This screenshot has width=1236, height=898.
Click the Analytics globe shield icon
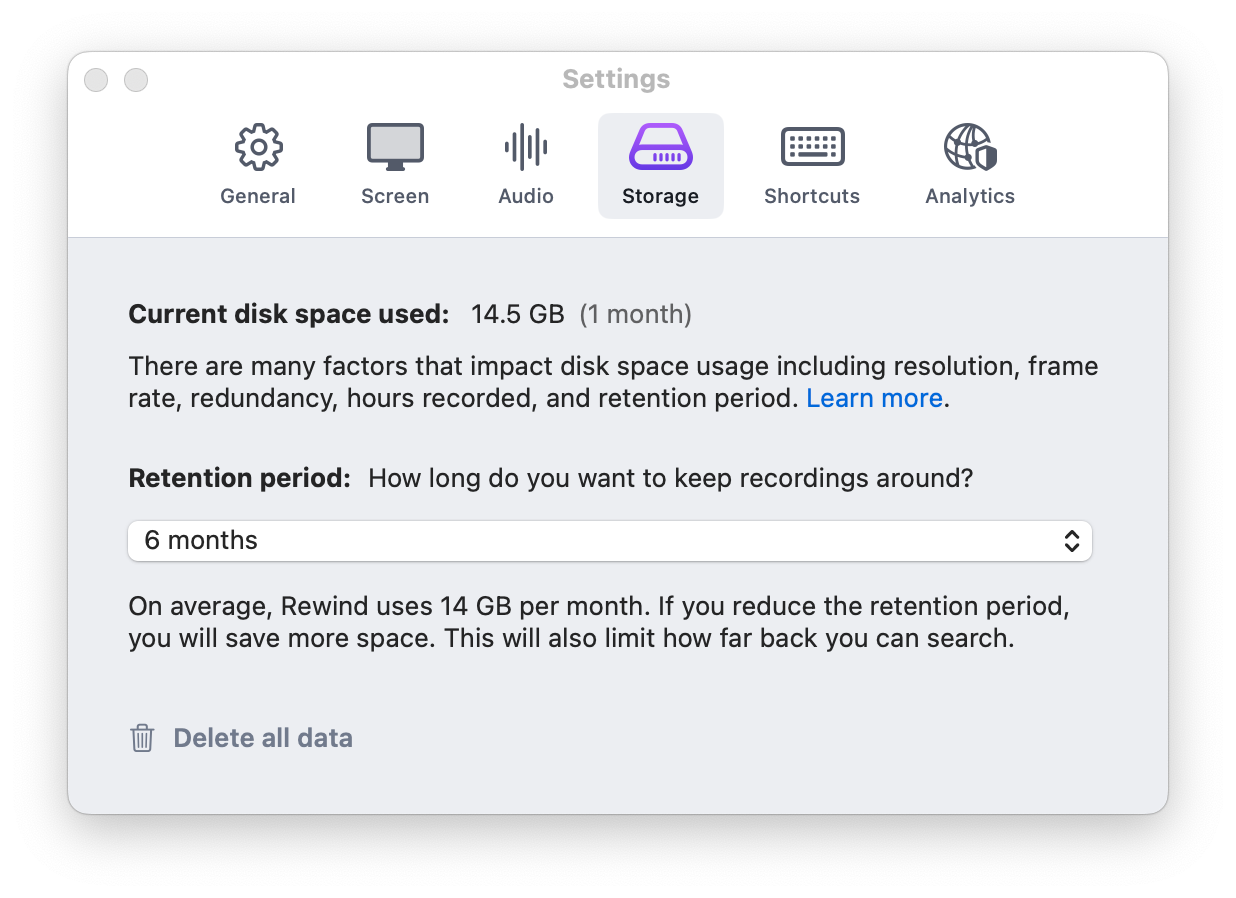click(x=970, y=148)
